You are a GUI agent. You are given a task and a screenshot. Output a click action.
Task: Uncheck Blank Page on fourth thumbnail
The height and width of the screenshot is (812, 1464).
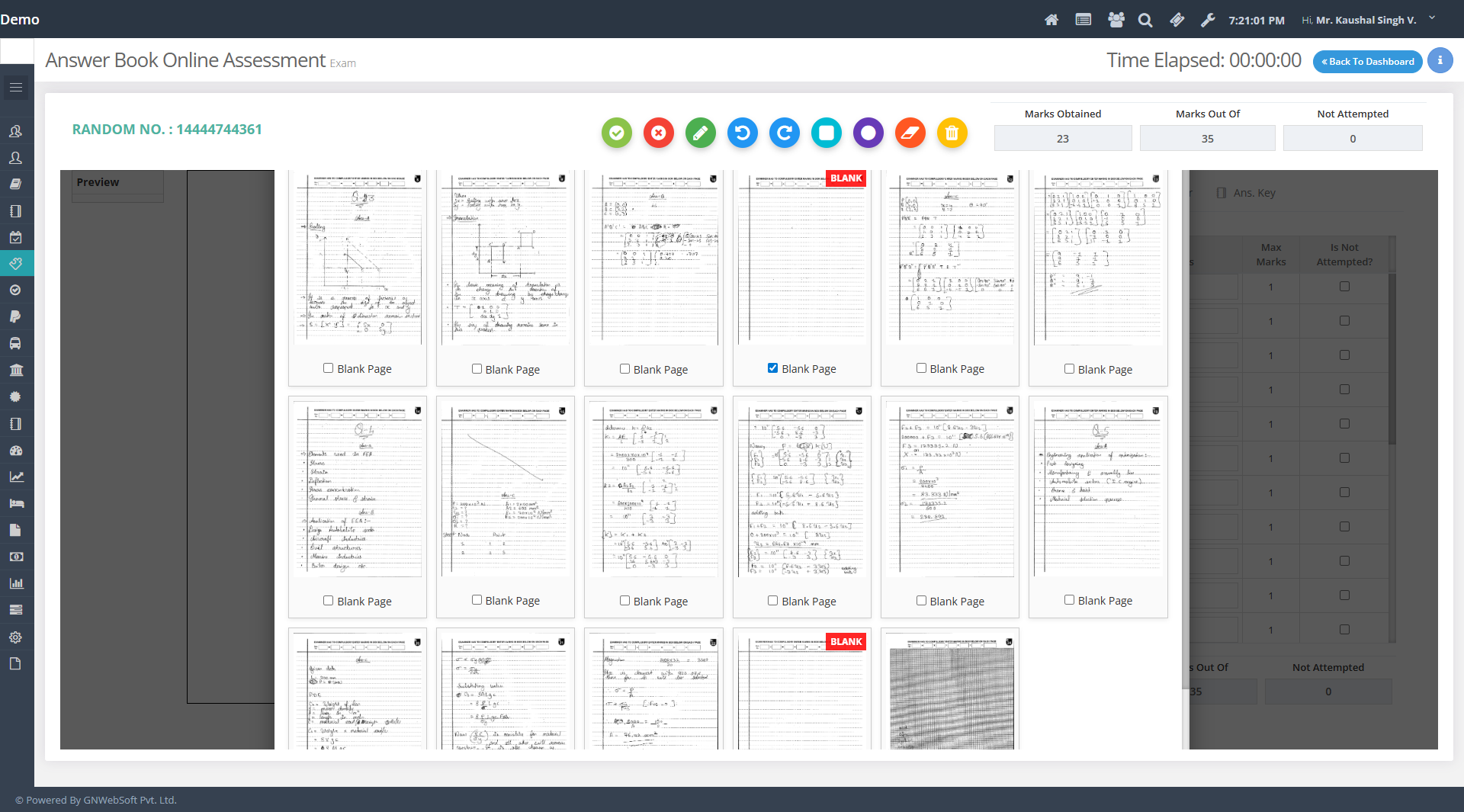point(772,368)
